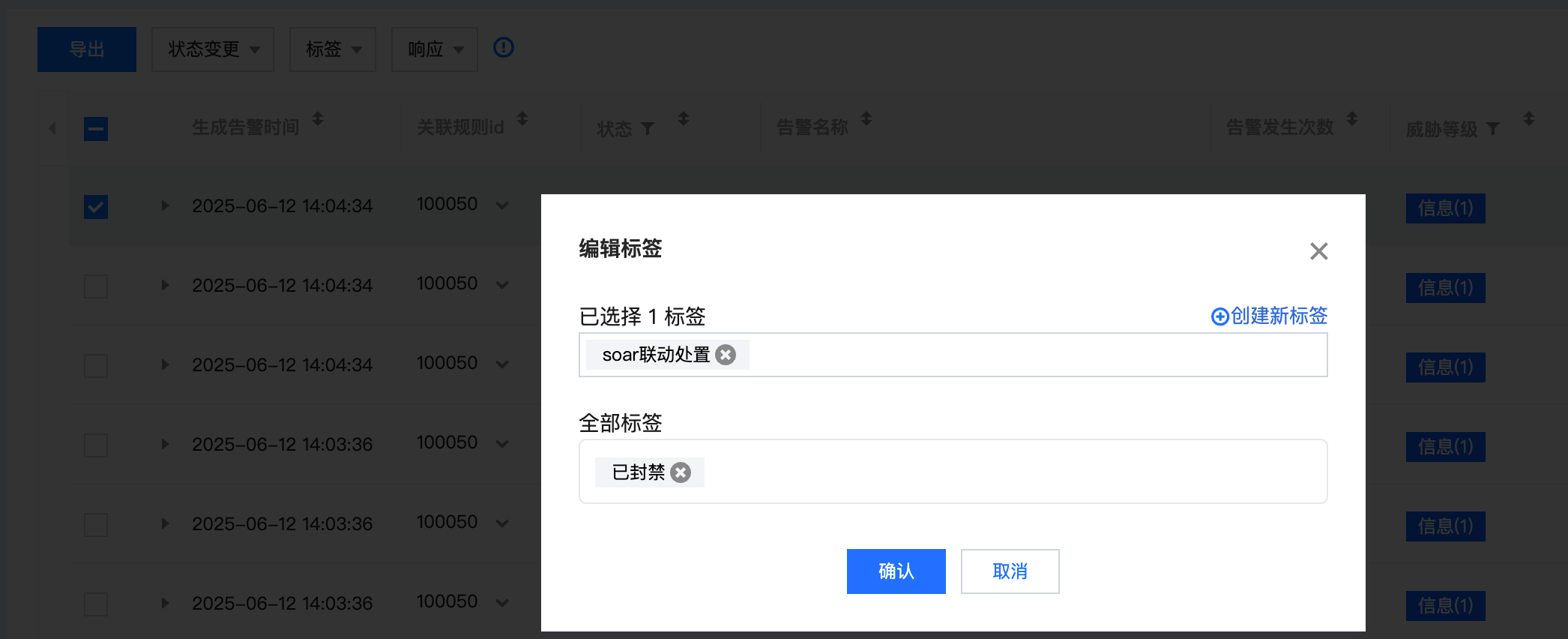Sort by 告警发生次数 using its sort arrows

(x=1352, y=118)
